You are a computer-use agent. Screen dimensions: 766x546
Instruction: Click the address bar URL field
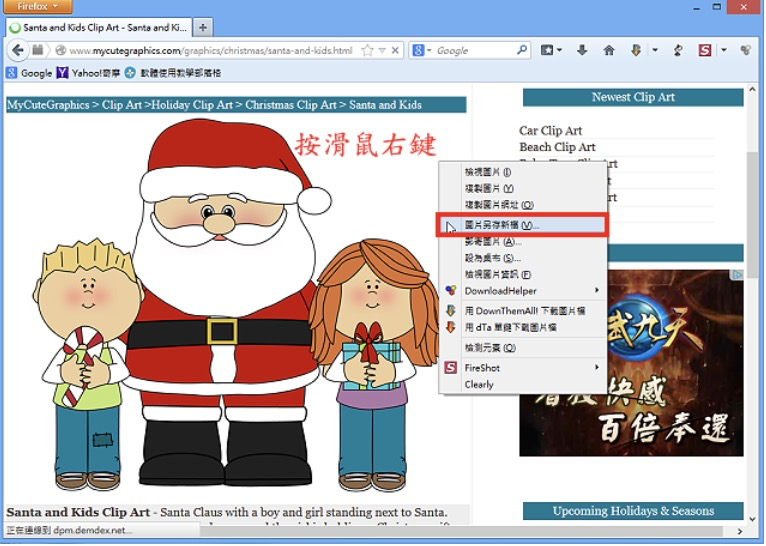pos(211,50)
